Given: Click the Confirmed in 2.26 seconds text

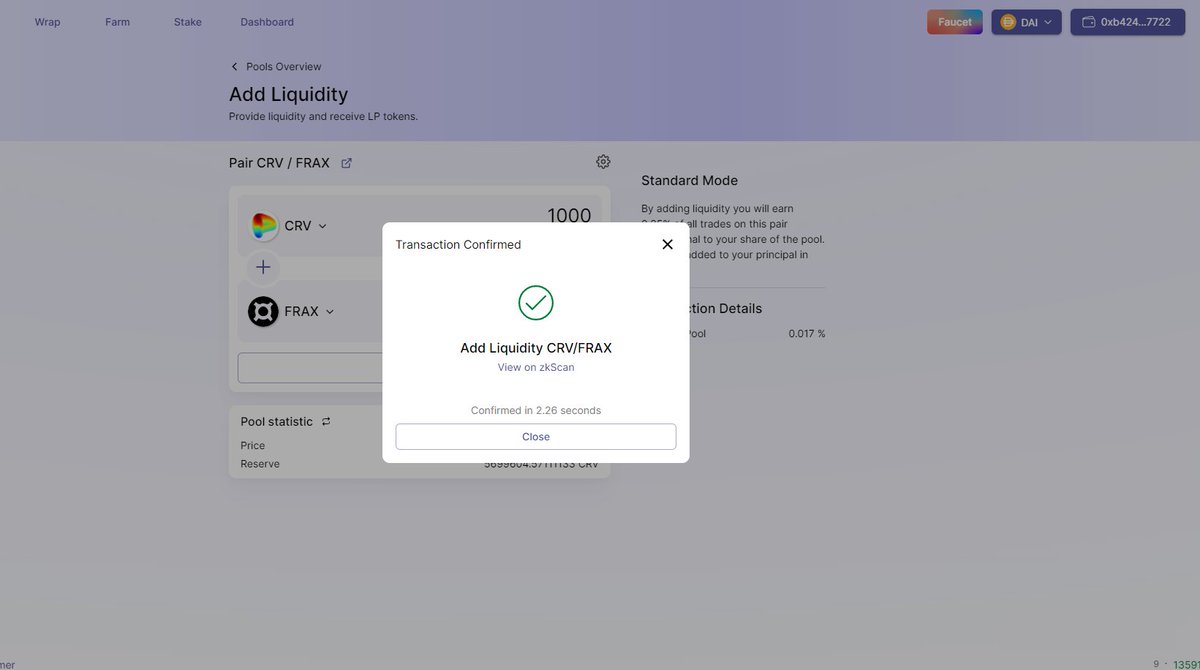Looking at the screenshot, I should click(x=536, y=410).
